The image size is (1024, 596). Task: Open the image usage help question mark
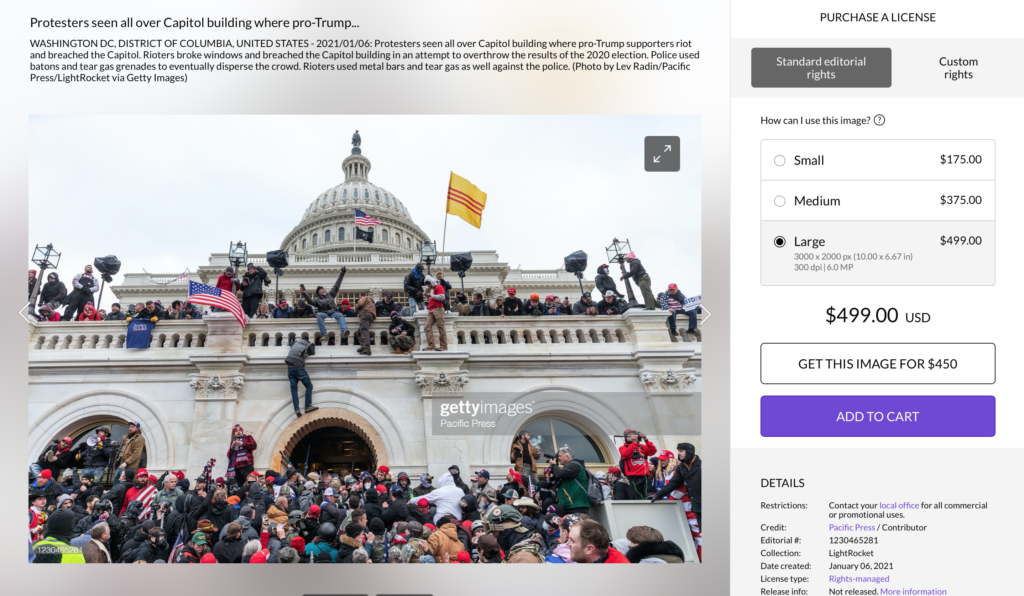[879, 120]
